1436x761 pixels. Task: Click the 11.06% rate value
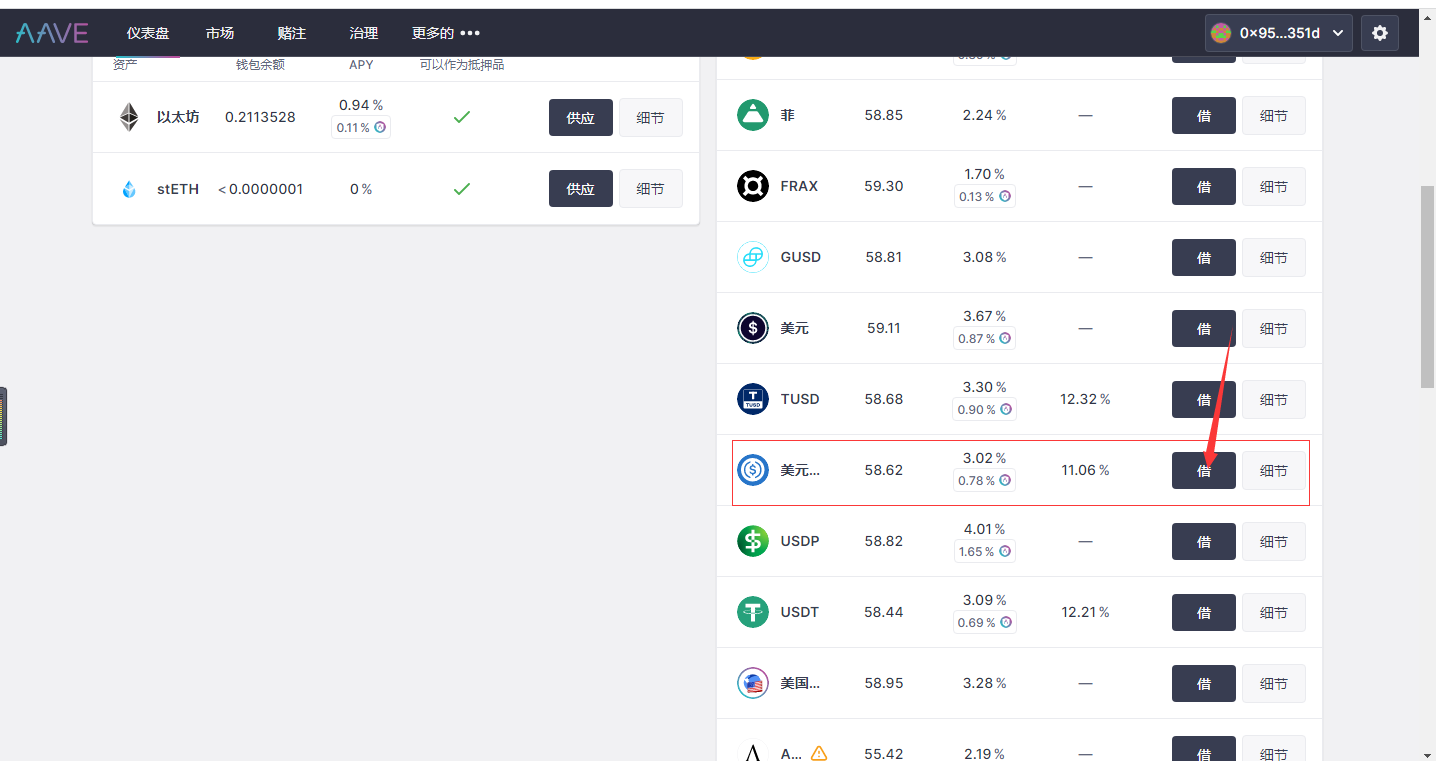[x=1085, y=470]
